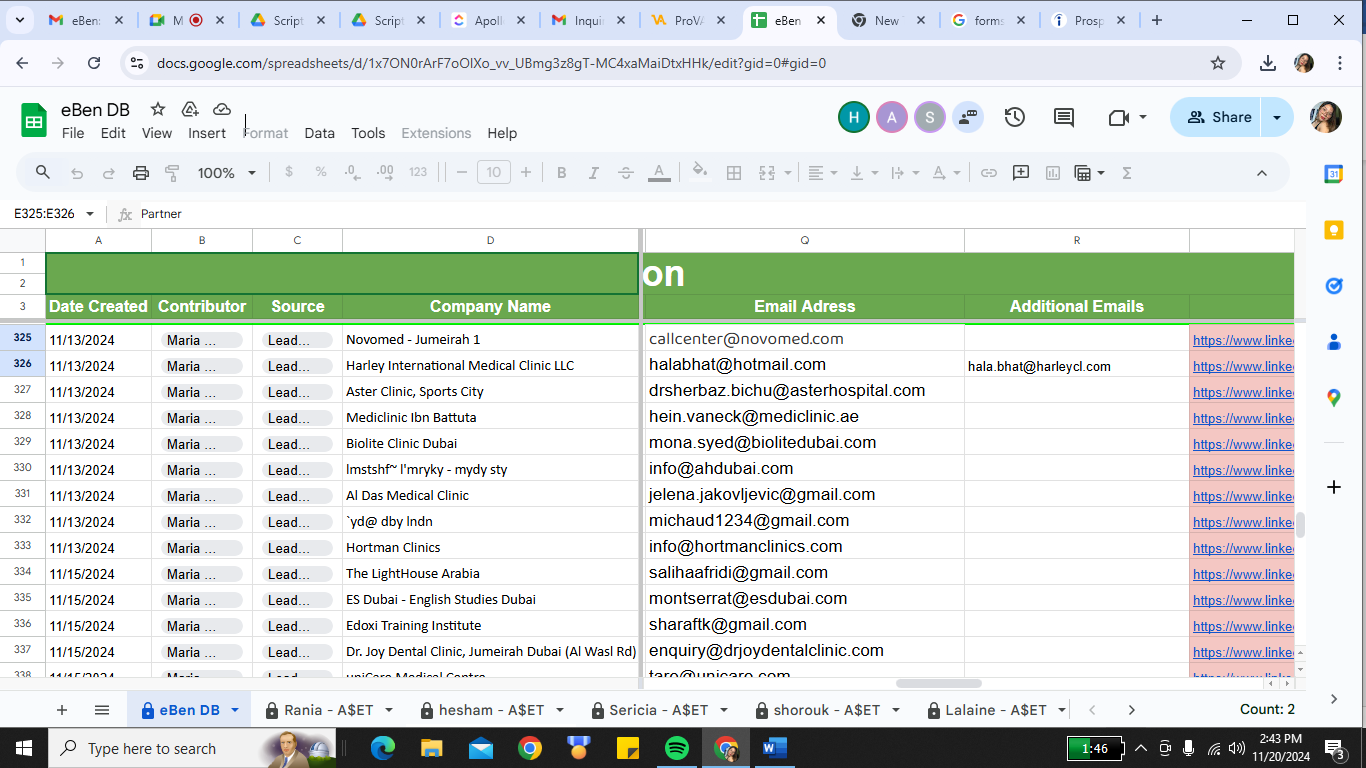Apply percent format to selected cells
The image size is (1366, 768).
pyautogui.click(x=321, y=172)
